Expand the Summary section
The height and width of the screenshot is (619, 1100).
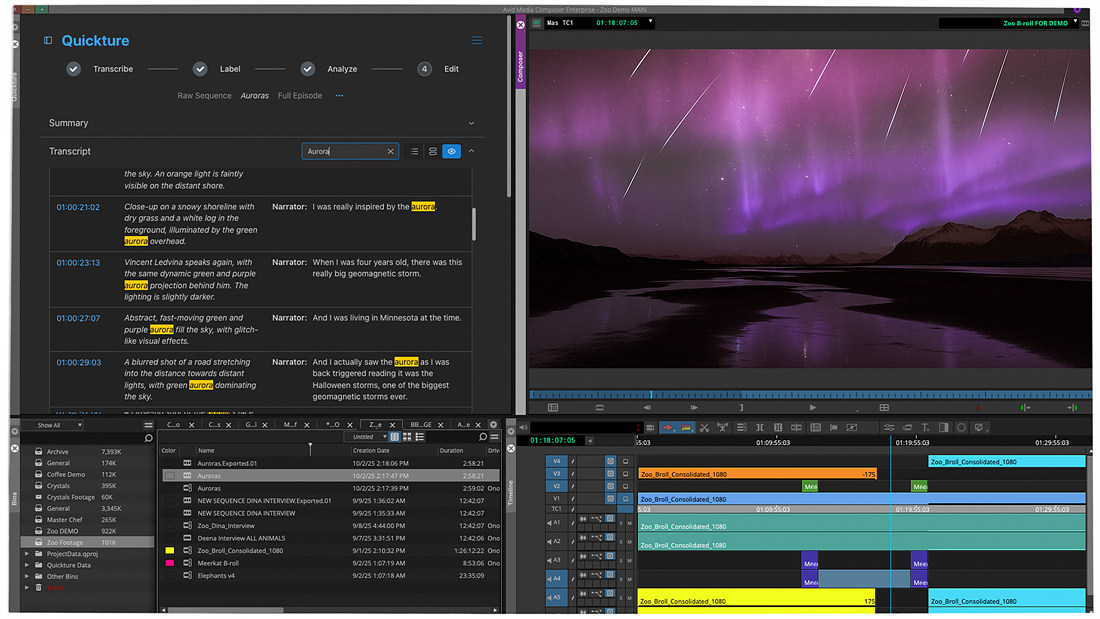(471, 124)
